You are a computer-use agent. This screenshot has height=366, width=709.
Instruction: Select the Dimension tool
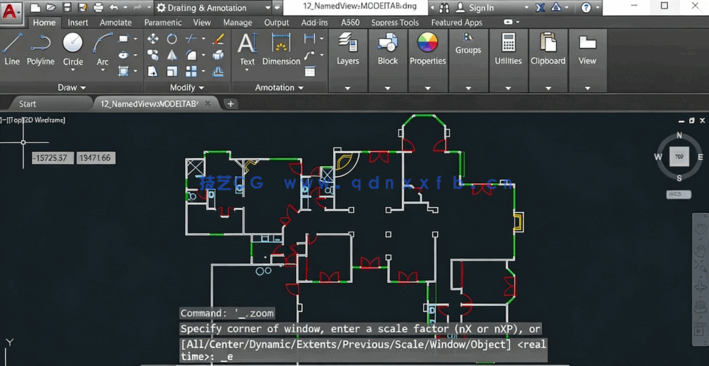(281, 49)
